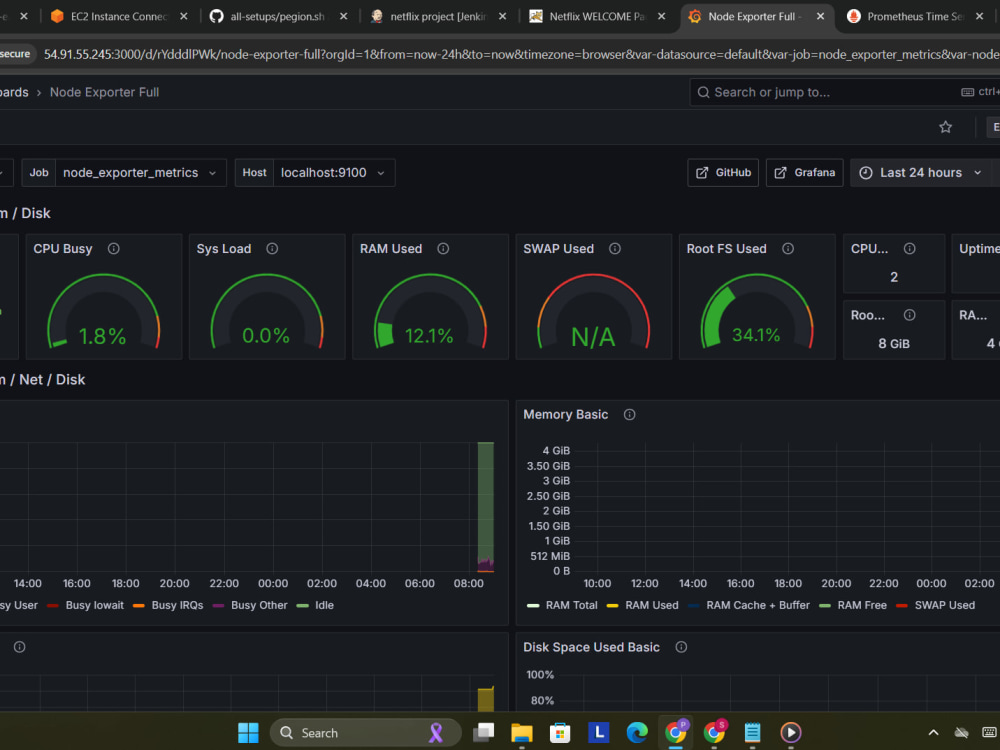This screenshot has height=750, width=1000.
Task: Show SWAP Used panel info icon
Action: pos(615,249)
